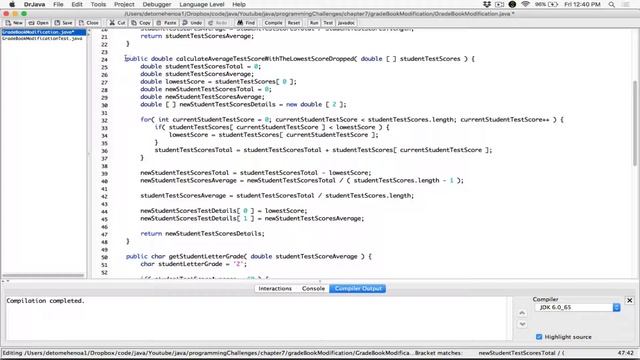
Task: Open the Edit menu
Action: (x=77, y=4)
